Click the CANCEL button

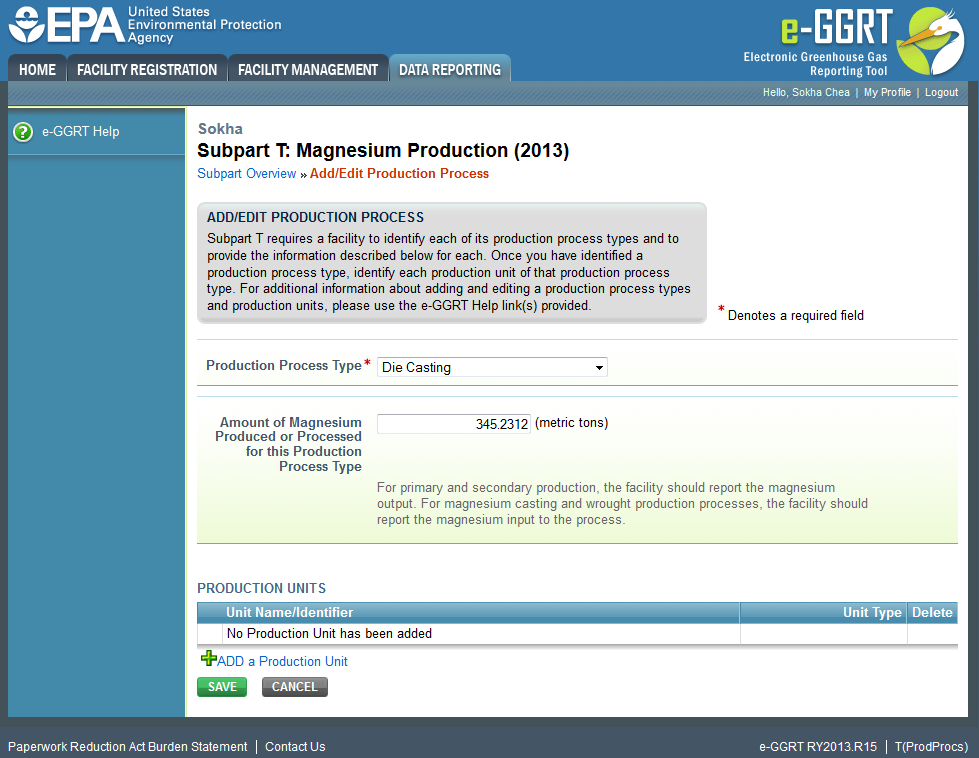(x=295, y=687)
